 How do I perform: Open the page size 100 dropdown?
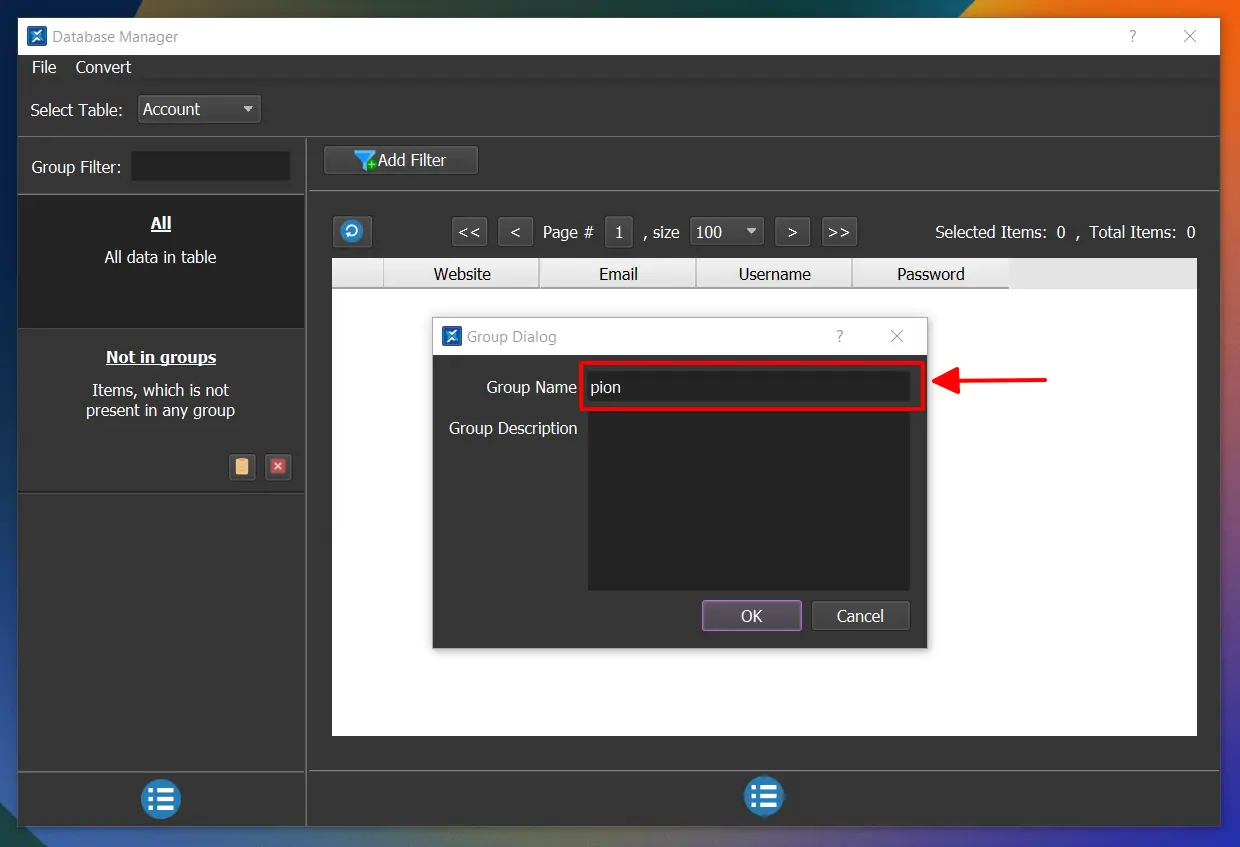click(727, 232)
